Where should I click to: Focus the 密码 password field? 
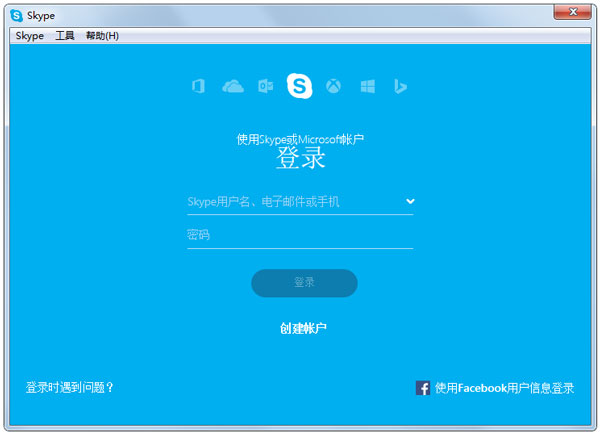[300, 235]
